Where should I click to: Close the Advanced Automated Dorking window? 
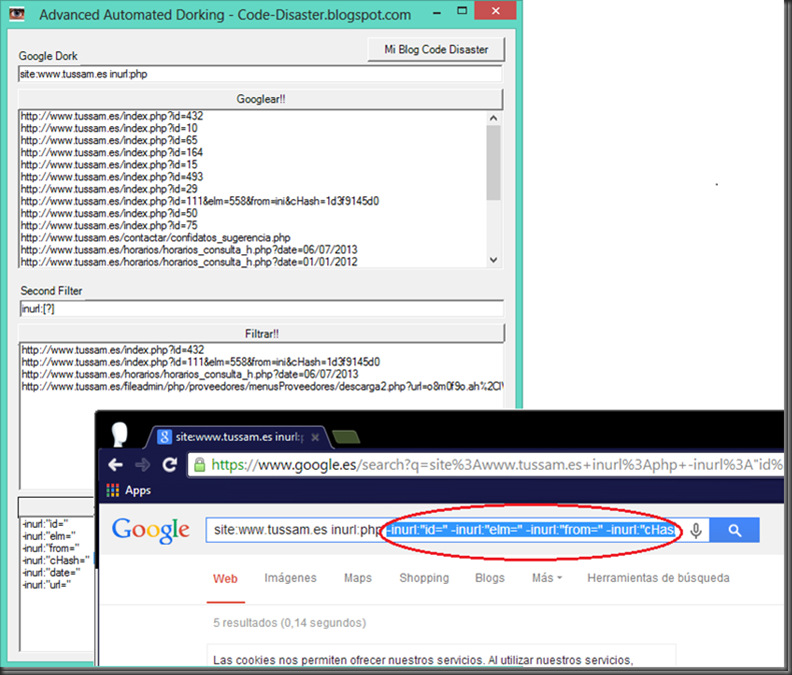pos(495,11)
